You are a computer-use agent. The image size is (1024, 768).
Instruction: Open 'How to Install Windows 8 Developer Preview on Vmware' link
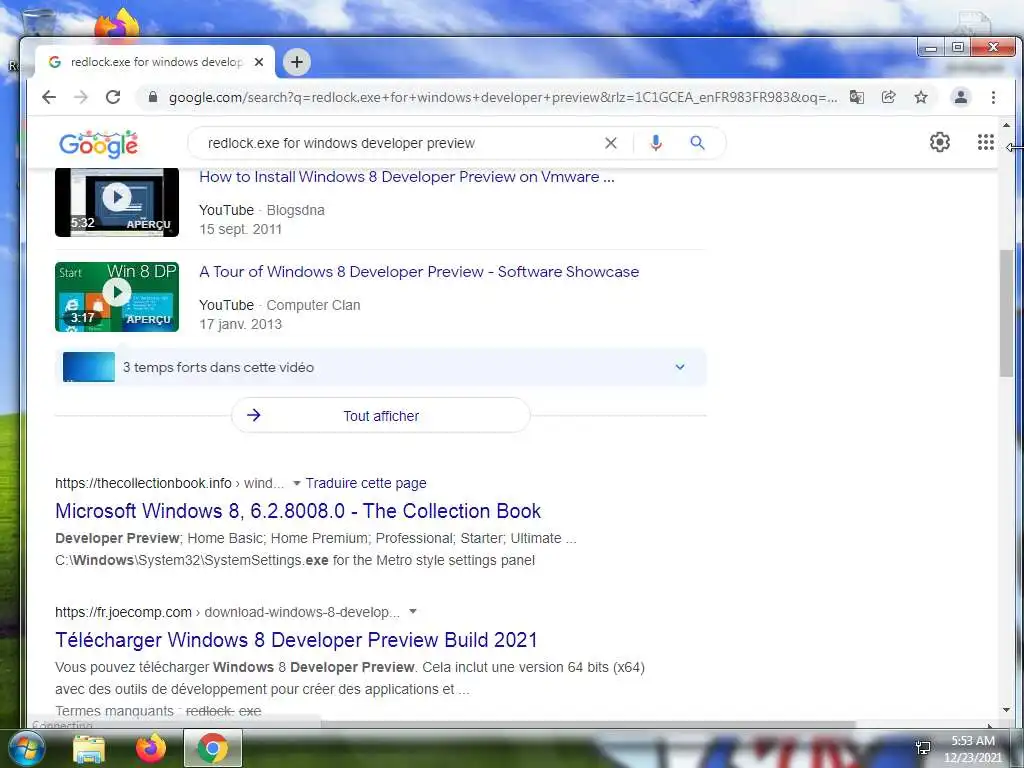(x=407, y=177)
